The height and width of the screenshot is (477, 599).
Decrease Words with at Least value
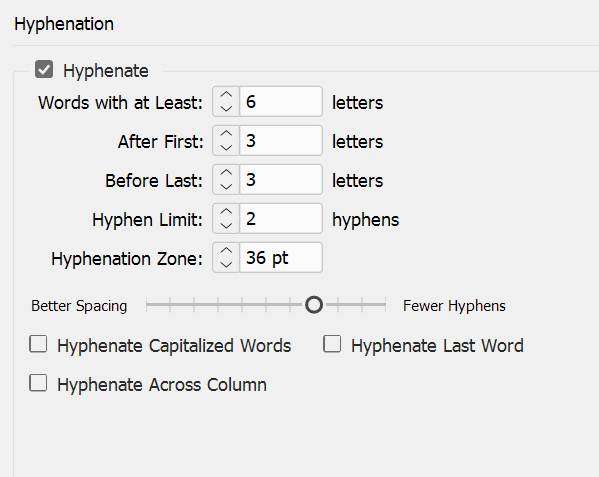[x=226, y=108]
